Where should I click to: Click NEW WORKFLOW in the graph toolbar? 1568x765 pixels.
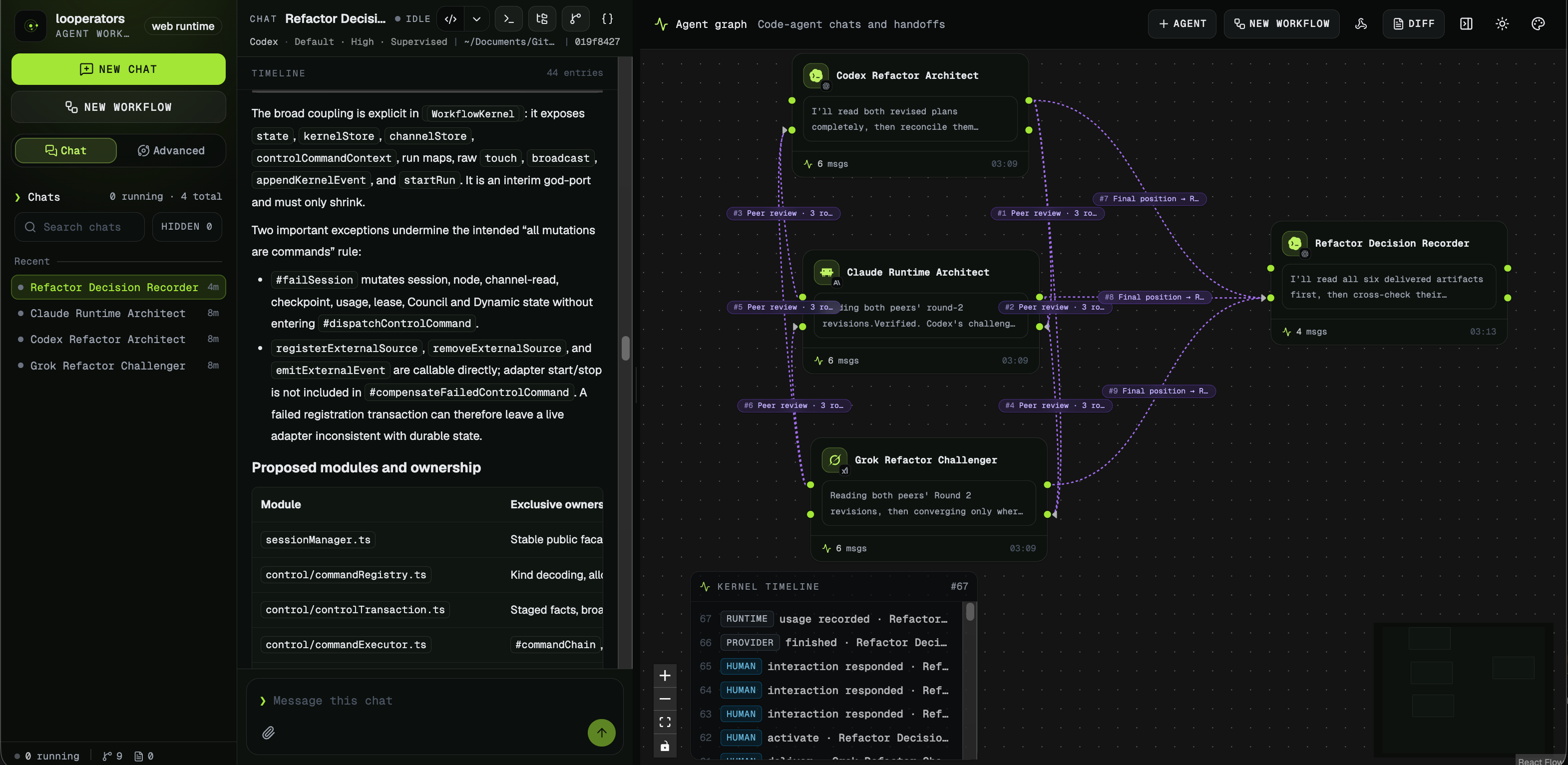[1281, 24]
